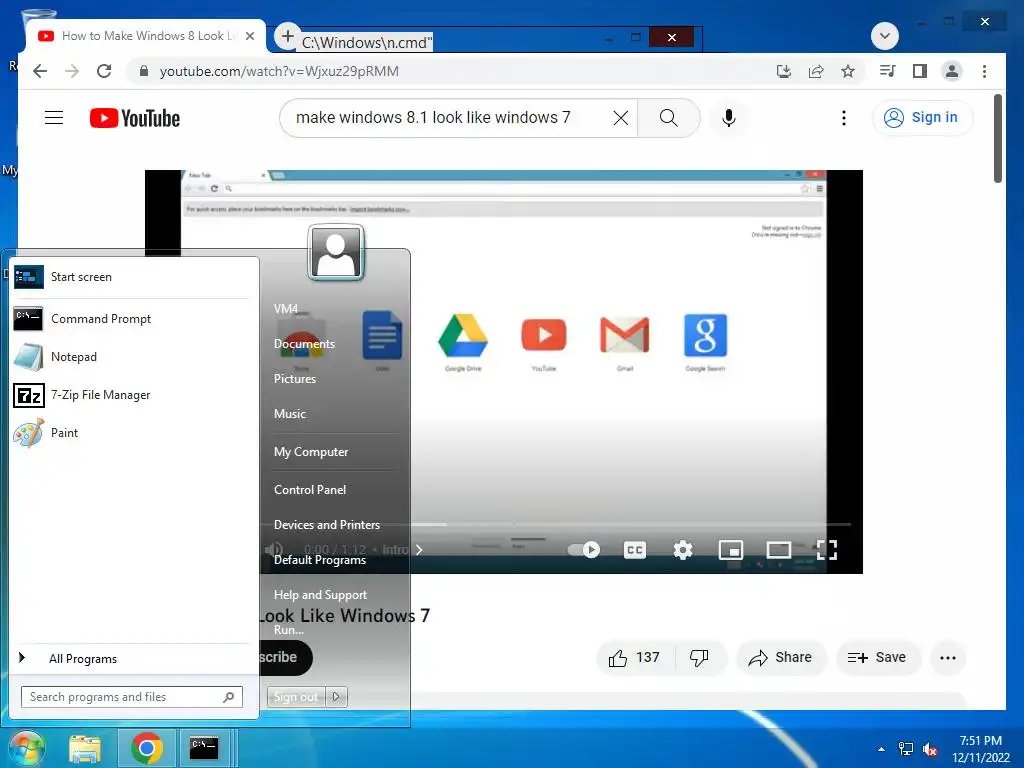Expand the shutdown options arrow
The image size is (1024, 768).
click(336, 697)
